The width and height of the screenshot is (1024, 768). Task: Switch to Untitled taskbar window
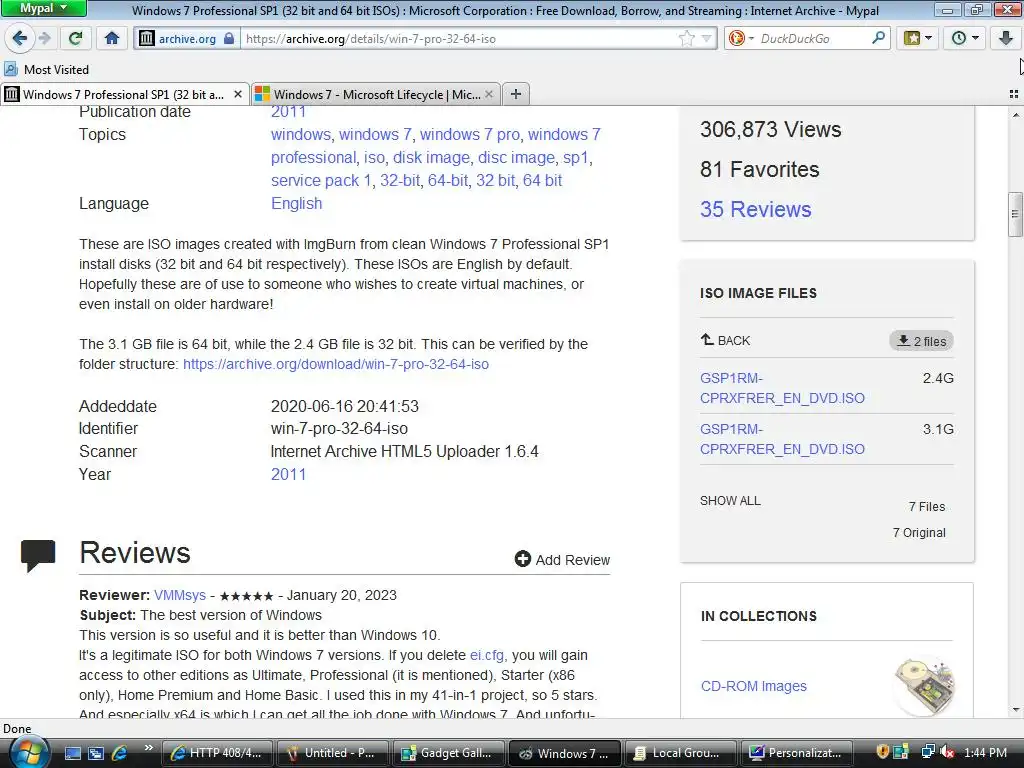click(332, 753)
